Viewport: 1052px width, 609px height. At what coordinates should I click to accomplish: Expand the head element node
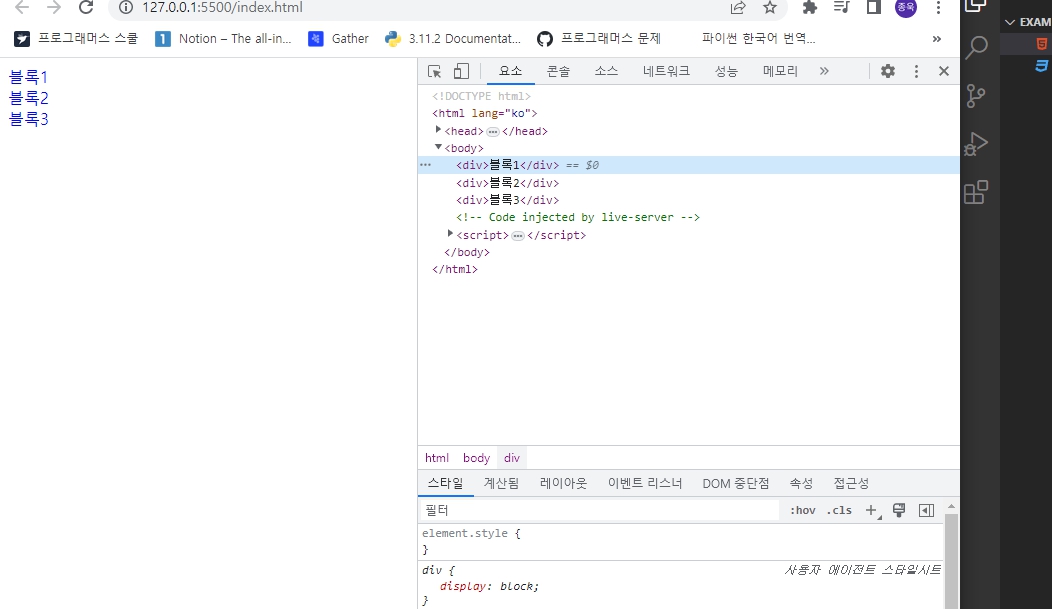(x=438, y=130)
